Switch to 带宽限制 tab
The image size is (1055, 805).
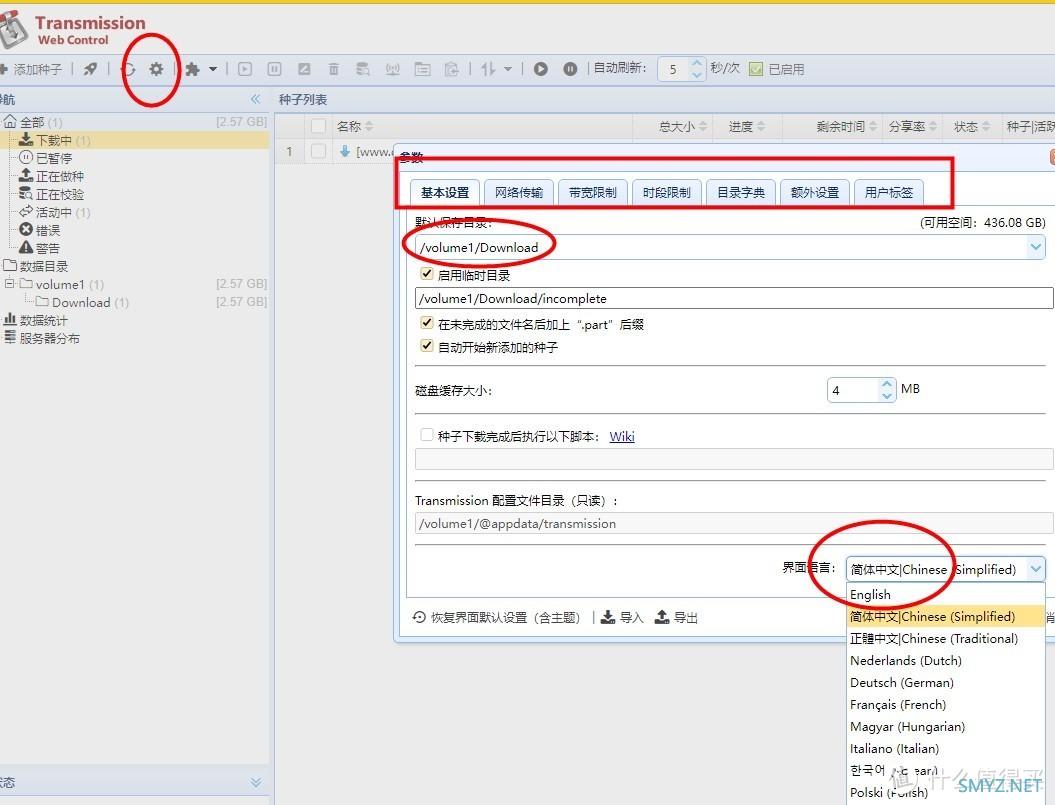click(x=593, y=192)
